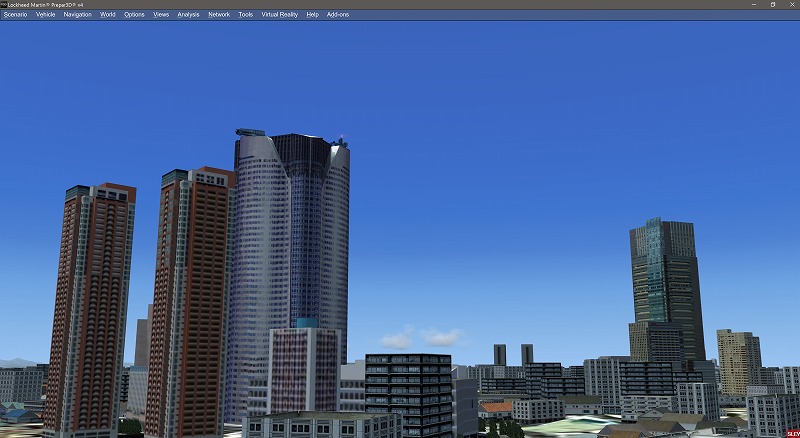Click the Prepar3D app icon in title bar
800x438 pixels.
click(4, 5)
